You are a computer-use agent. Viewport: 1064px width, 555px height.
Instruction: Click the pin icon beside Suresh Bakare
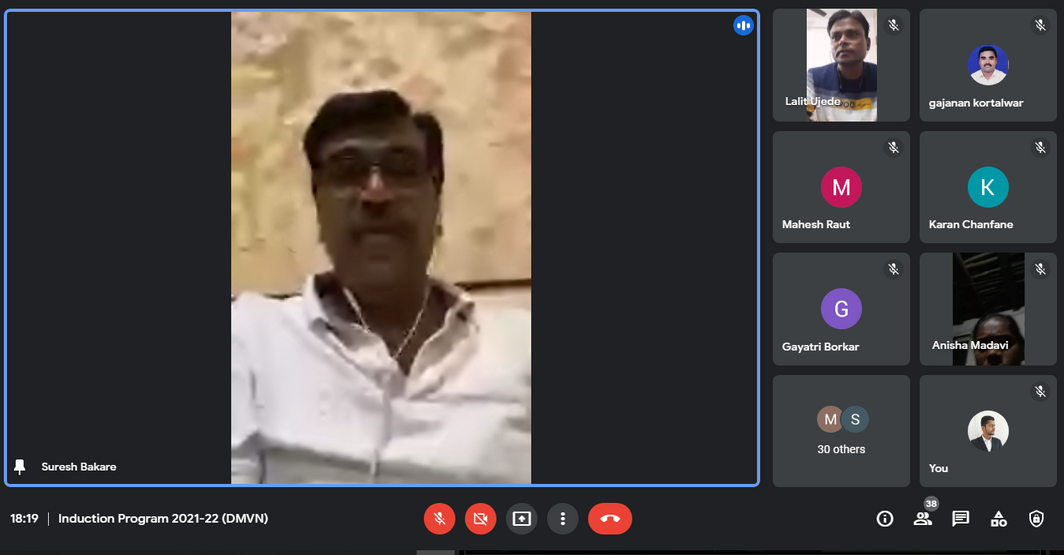pos(20,467)
